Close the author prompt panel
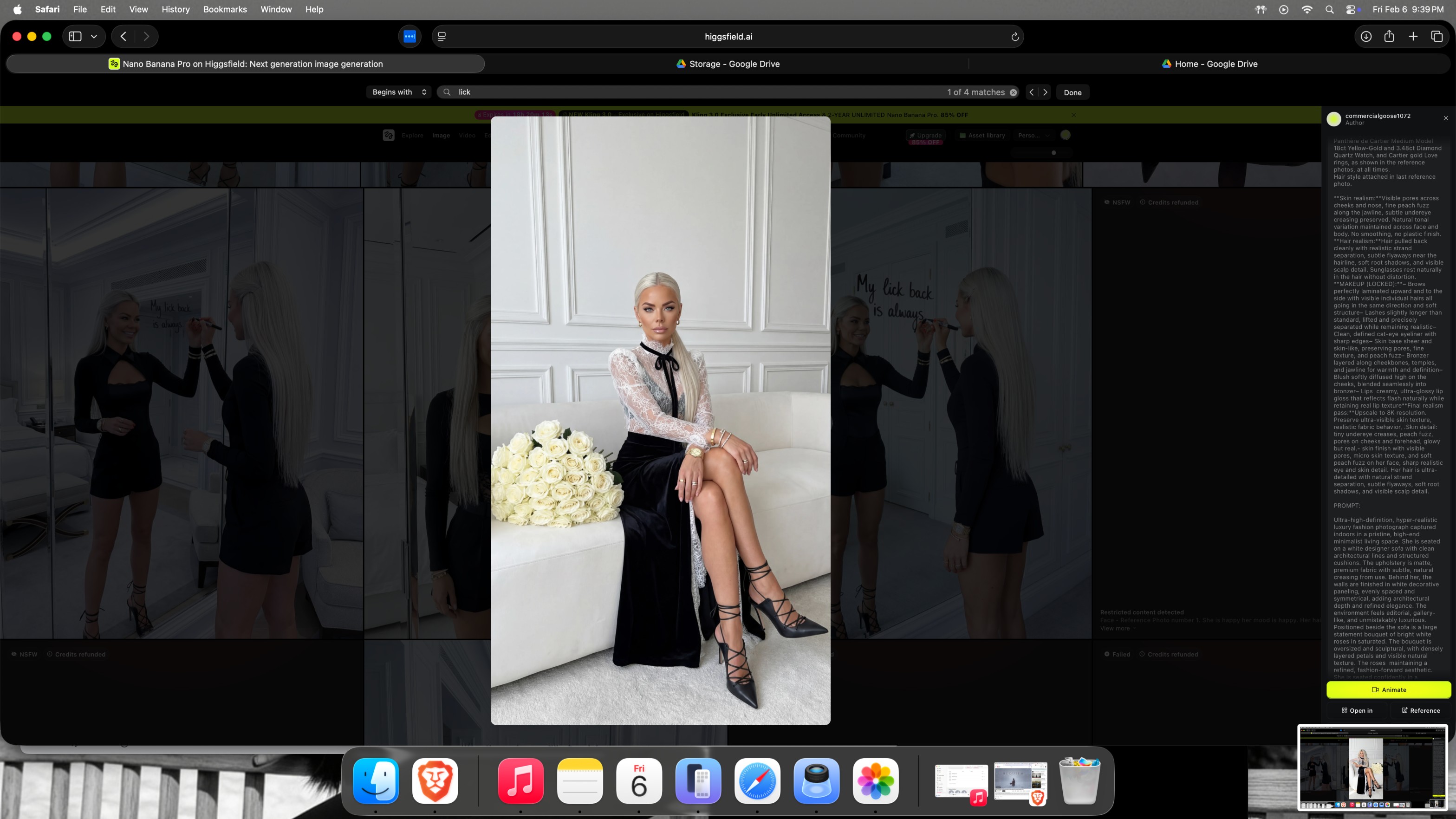1456x819 pixels. point(1446,117)
